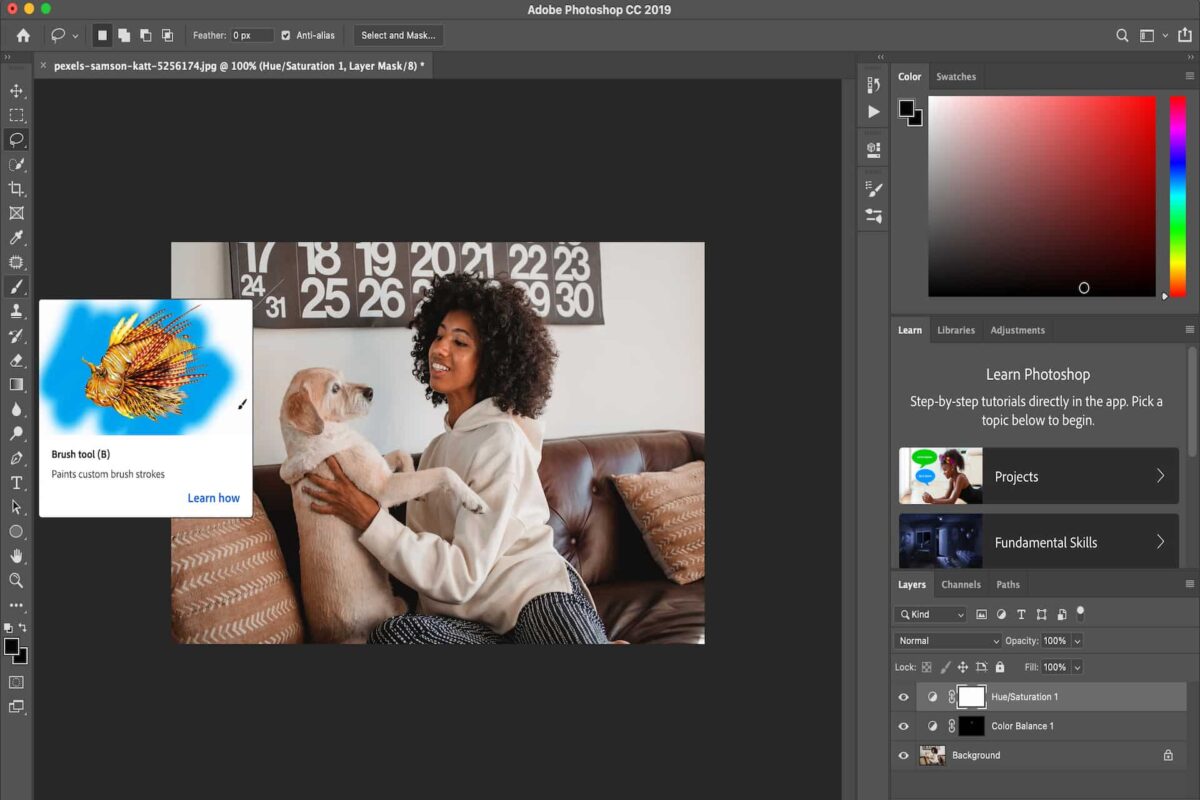Viewport: 1200px width, 800px height.
Task: Click the Select and Mask button
Action: tap(398, 35)
